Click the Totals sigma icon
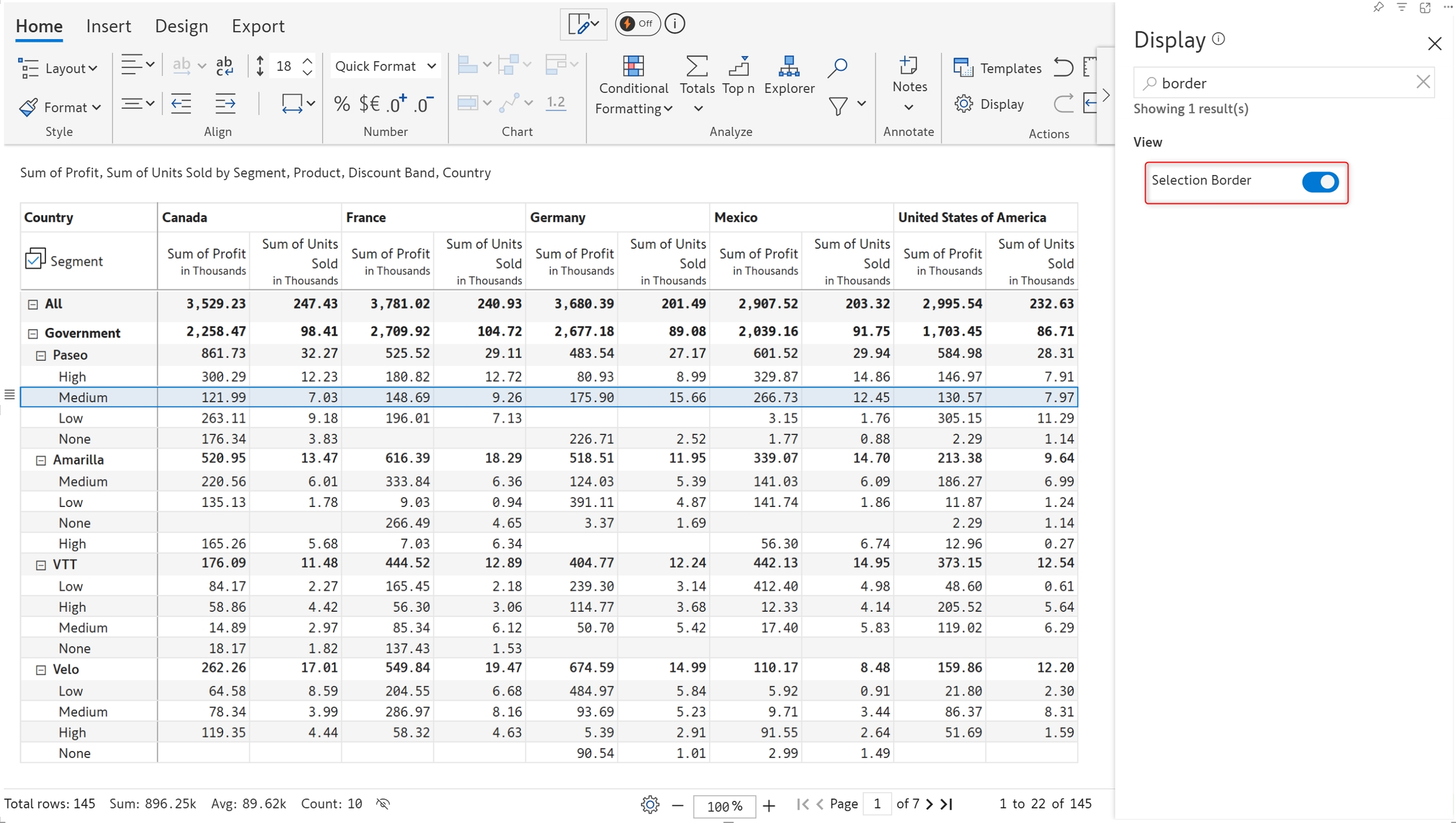 pyautogui.click(x=696, y=66)
